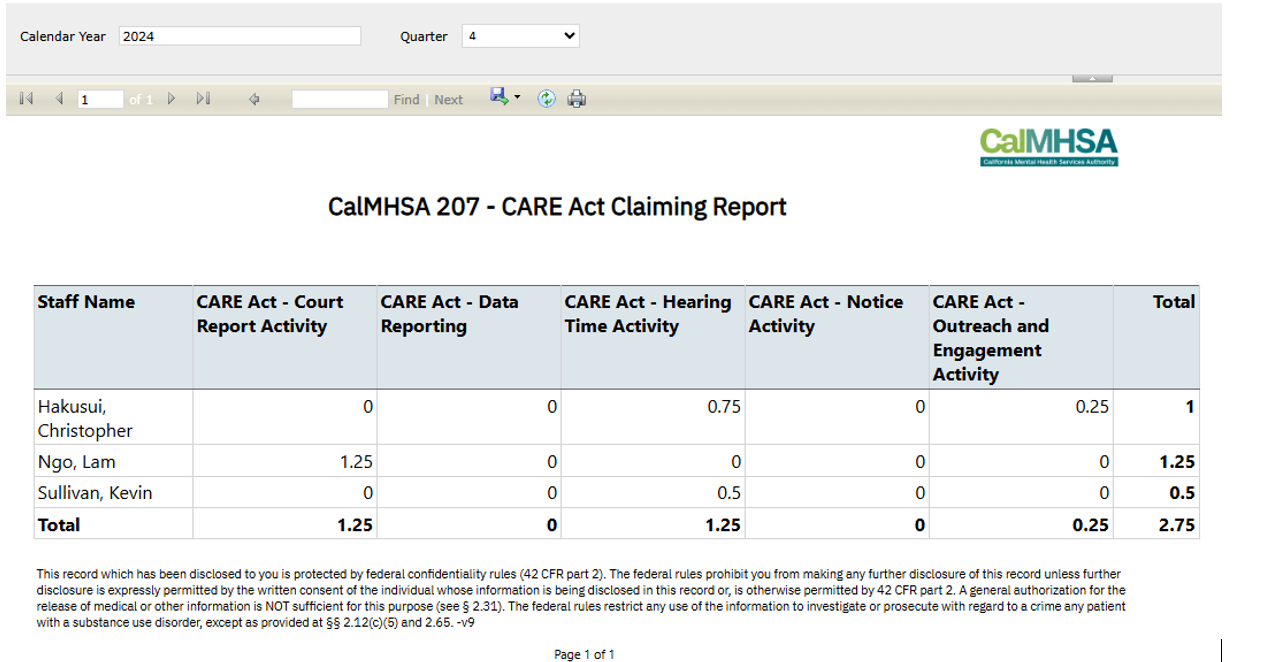Screen dimensions: 1280x662
Task: Click the Next search link
Action: (x=449, y=100)
